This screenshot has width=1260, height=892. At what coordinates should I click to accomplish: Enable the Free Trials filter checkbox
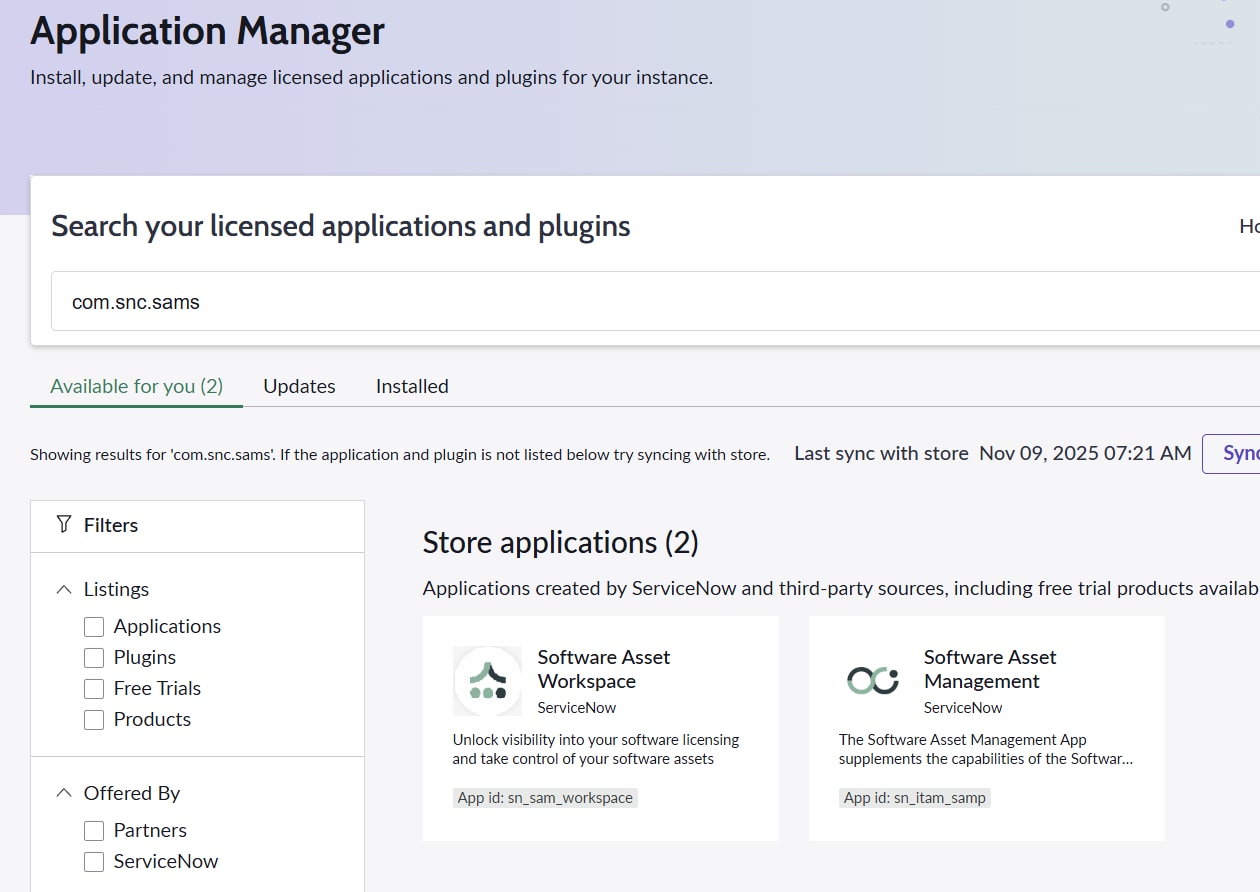[94, 689]
